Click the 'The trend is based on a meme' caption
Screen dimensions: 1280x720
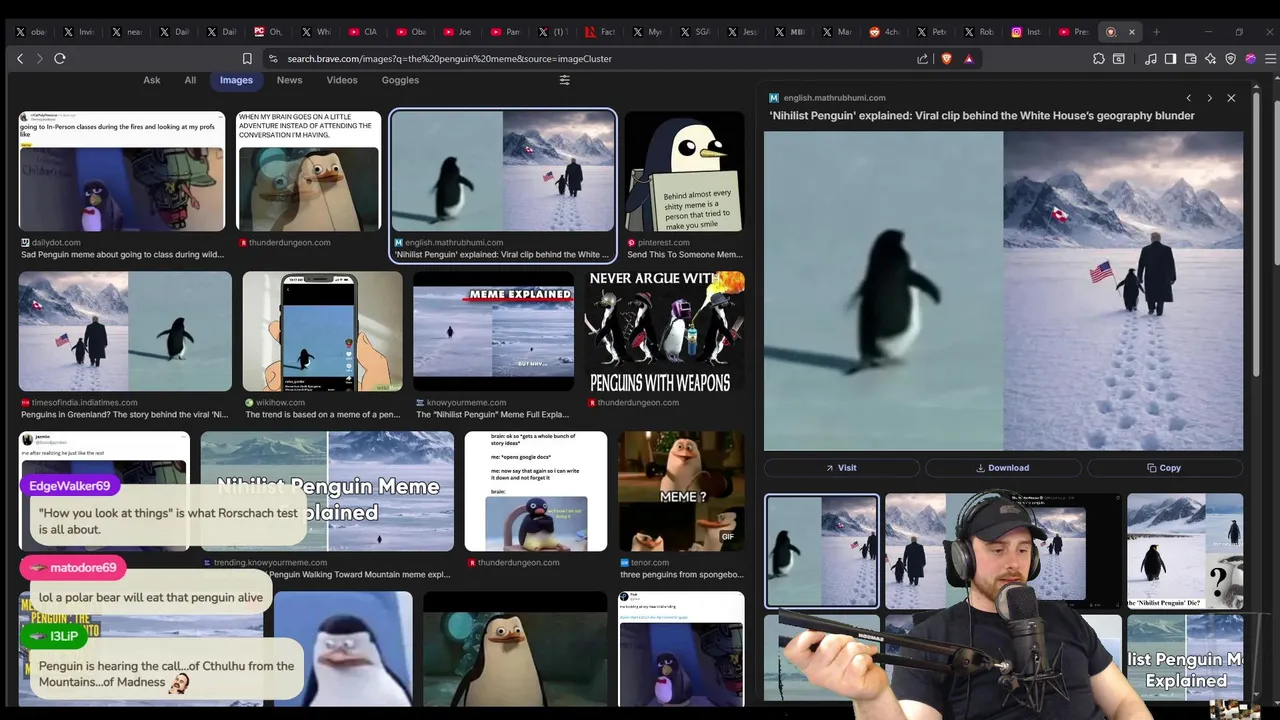tap(323, 415)
